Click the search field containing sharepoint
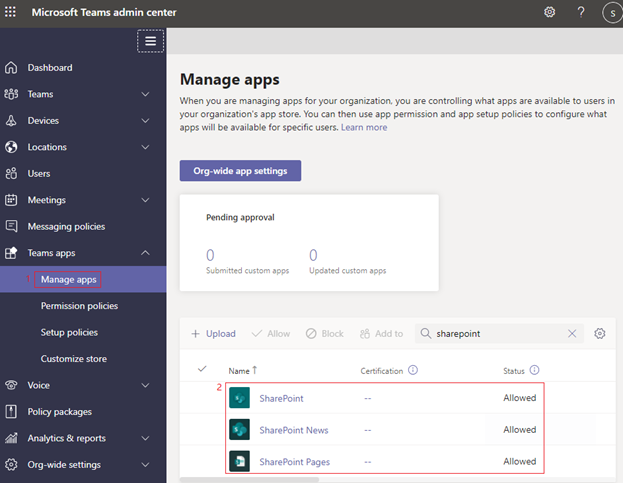 [x=499, y=333]
